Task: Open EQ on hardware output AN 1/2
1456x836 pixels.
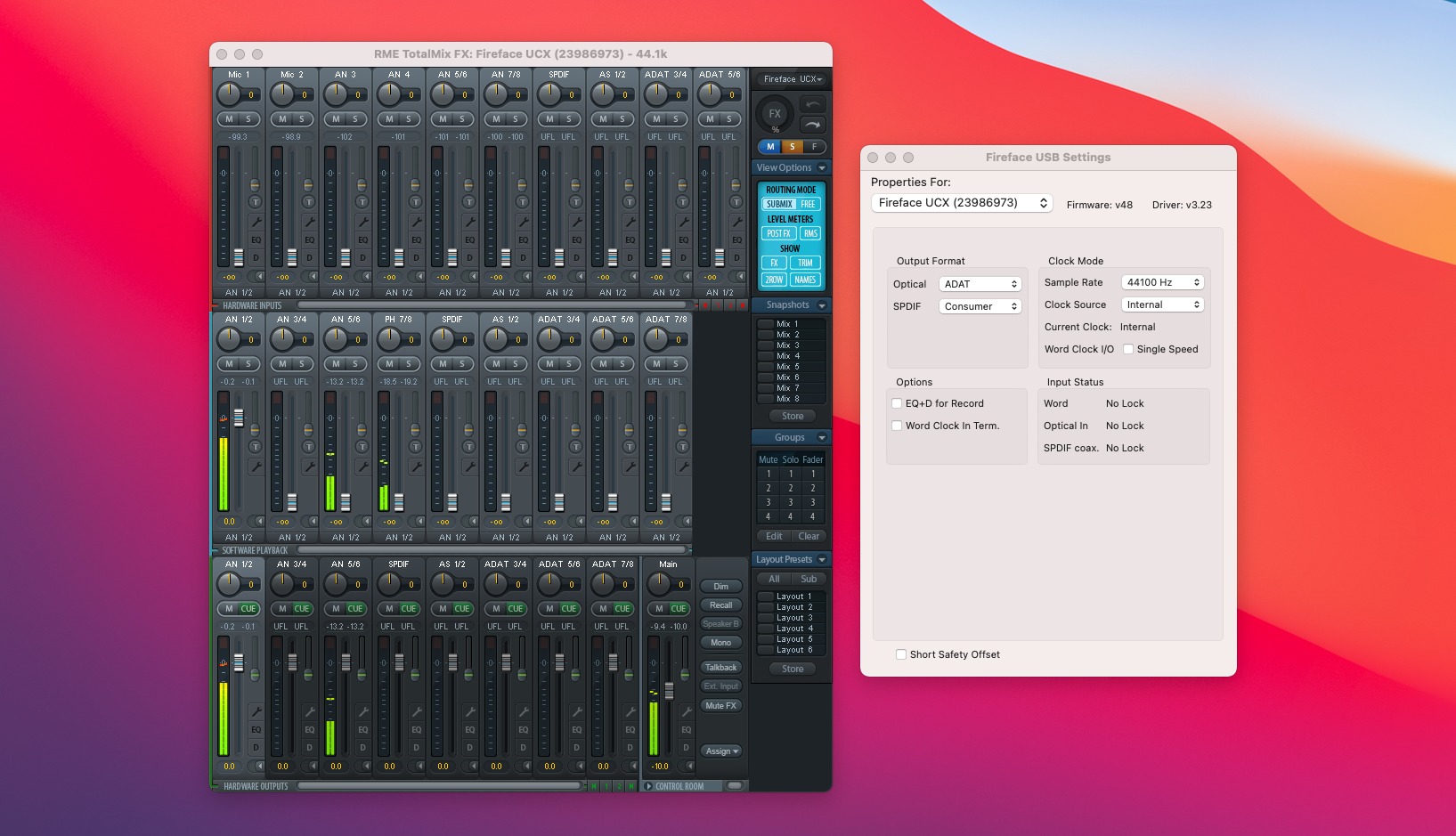Action: tap(256, 730)
